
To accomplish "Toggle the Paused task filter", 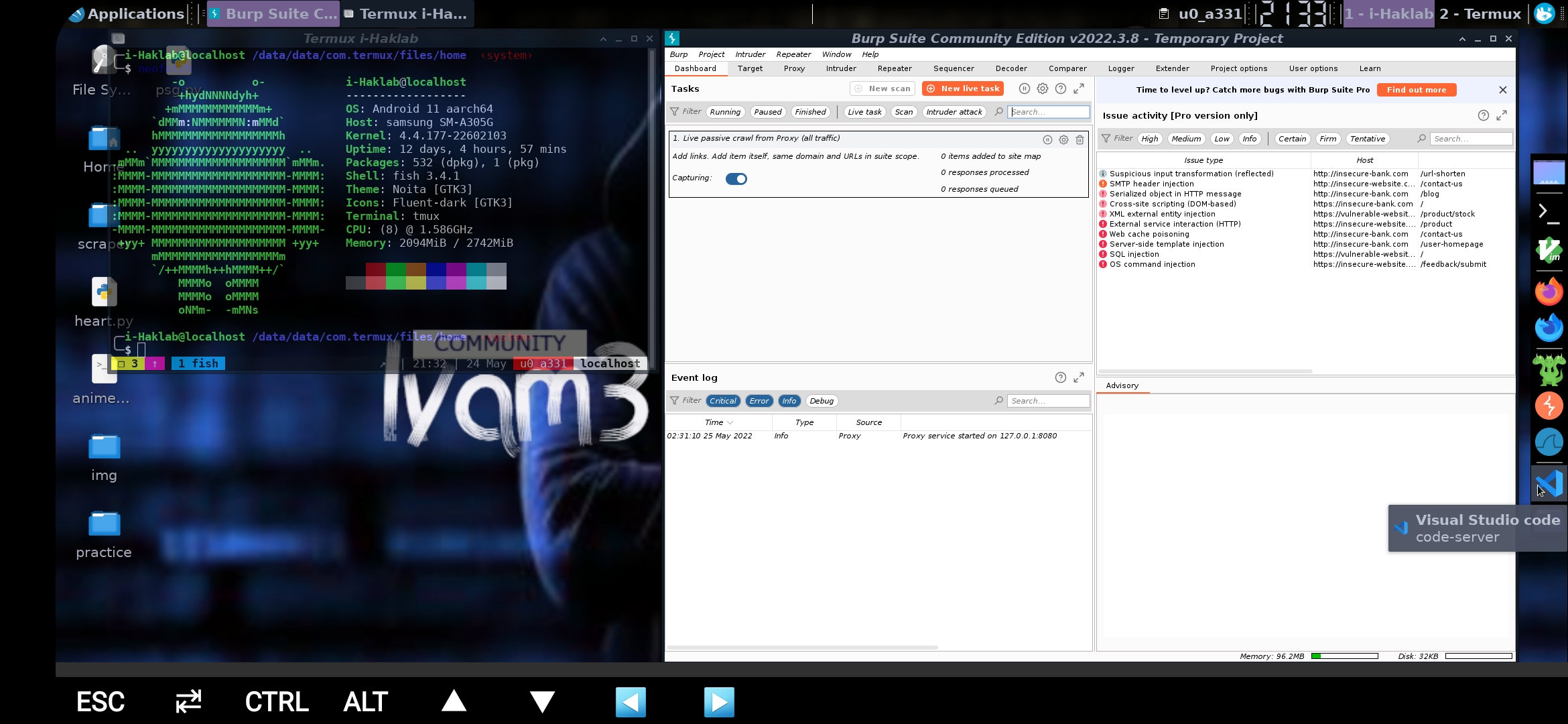I will 767,112.
